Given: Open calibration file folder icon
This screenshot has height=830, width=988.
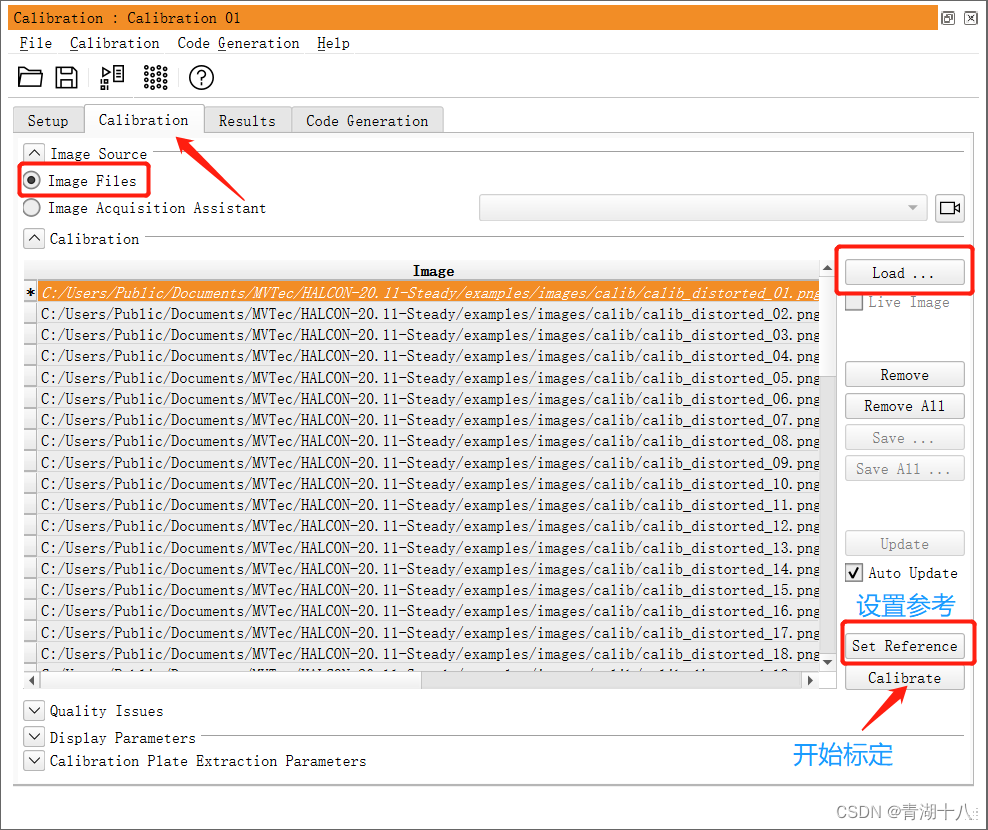Looking at the screenshot, I should point(30,78).
